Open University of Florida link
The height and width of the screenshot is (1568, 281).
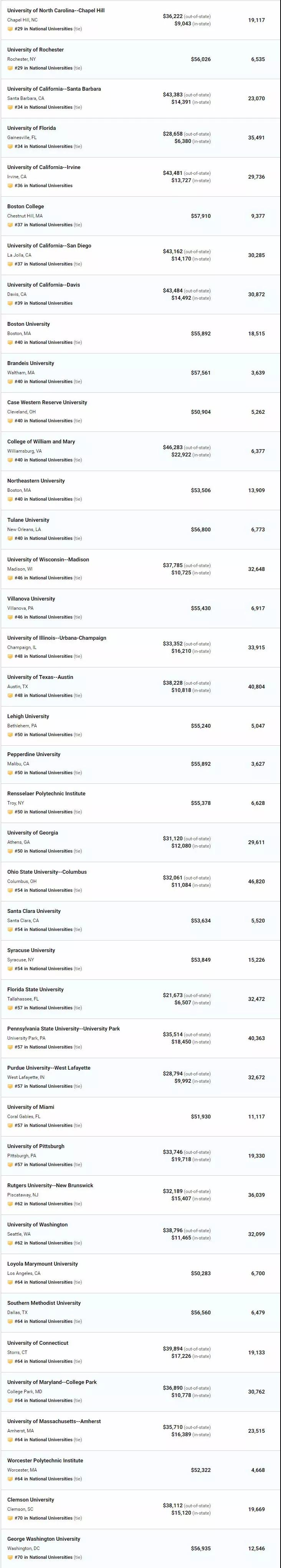pyautogui.click(x=31, y=128)
